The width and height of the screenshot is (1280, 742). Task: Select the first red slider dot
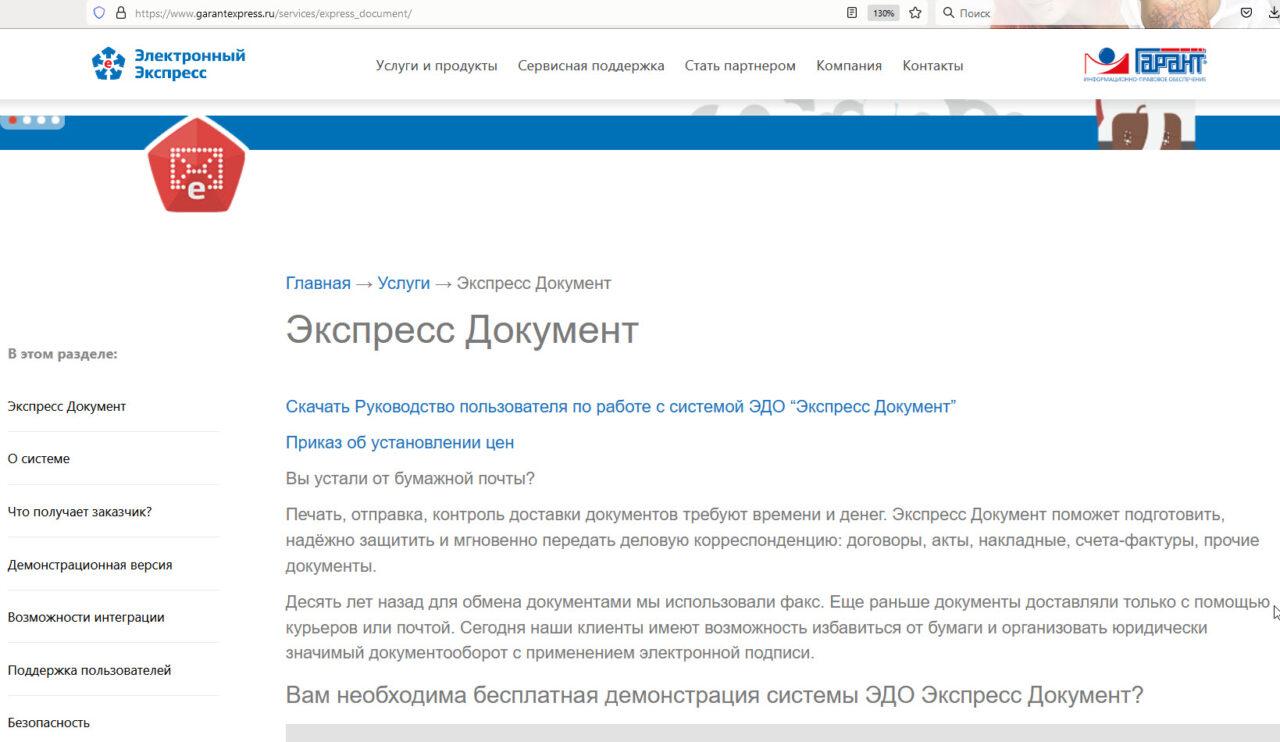point(13,120)
